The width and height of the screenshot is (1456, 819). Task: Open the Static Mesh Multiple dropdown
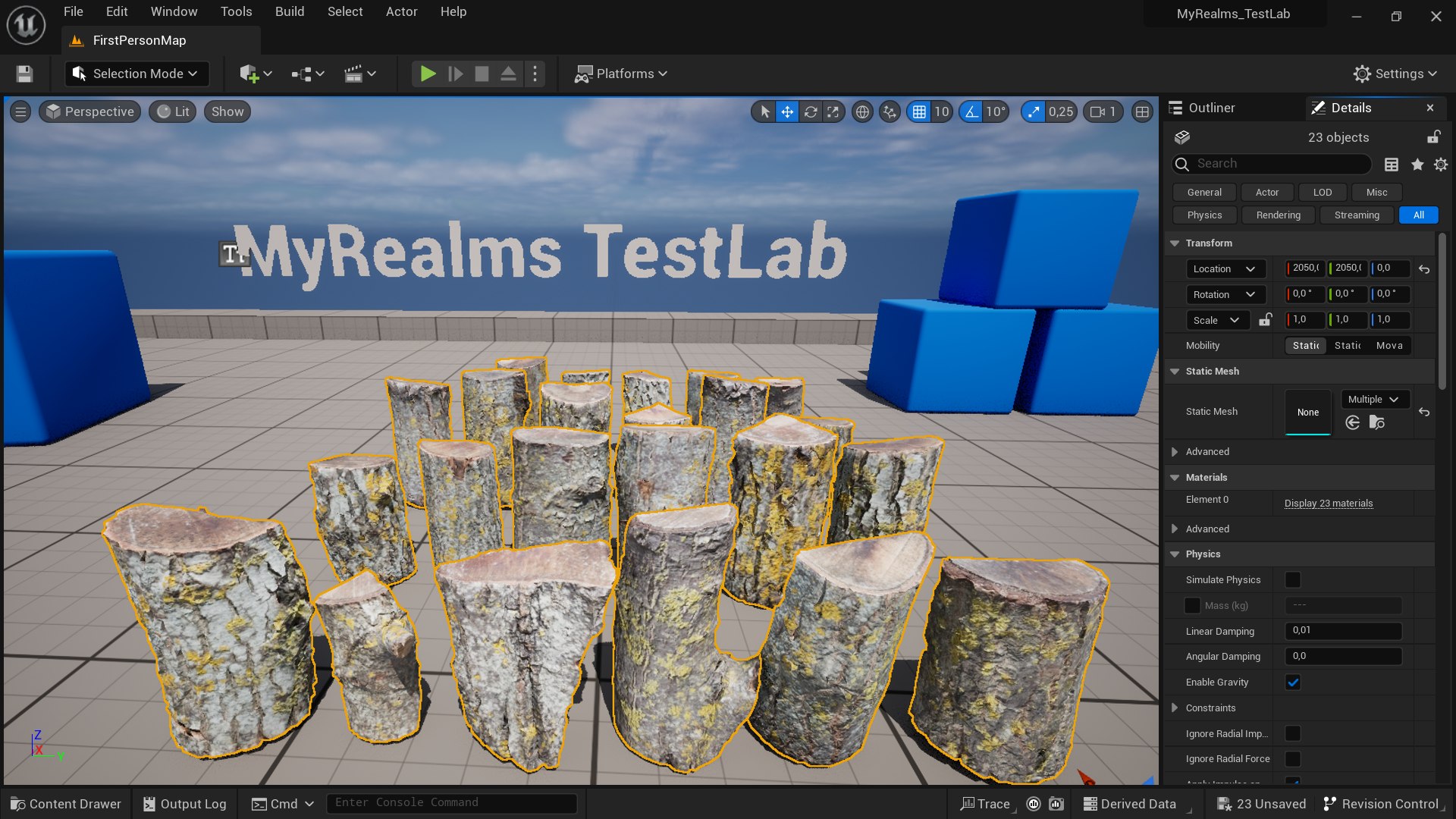click(x=1374, y=400)
